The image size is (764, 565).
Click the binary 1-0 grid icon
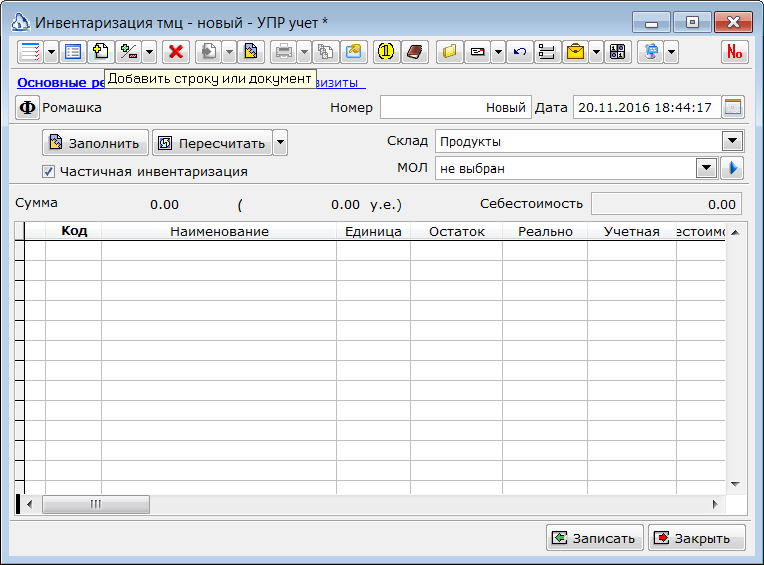pos(617,52)
